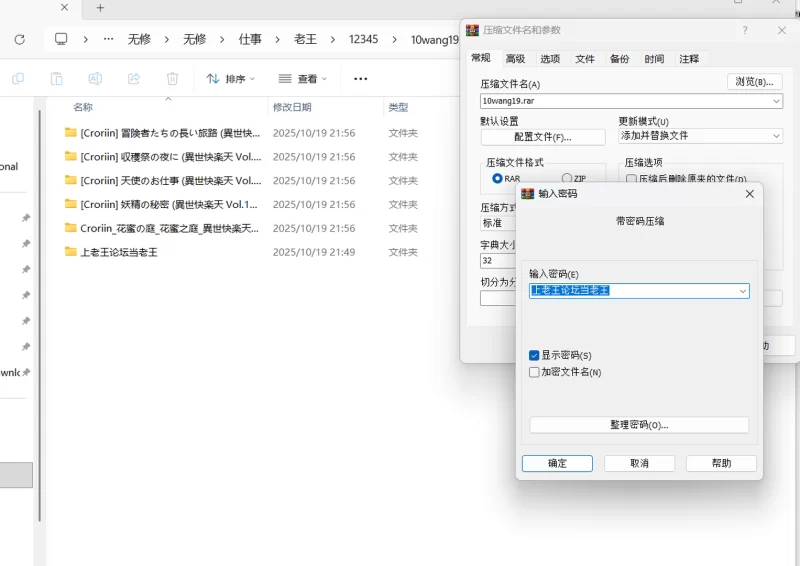Click the rename icon in Explorer toolbar
Image resolution: width=800 pixels, height=566 pixels.
(x=95, y=79)
